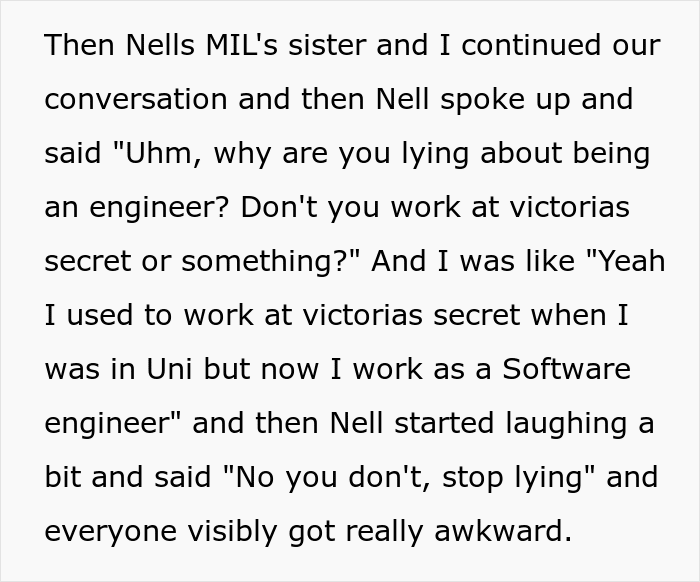The image size is (700, 582).
Task: Click the word "visibly"
Action: click(232, 531)
